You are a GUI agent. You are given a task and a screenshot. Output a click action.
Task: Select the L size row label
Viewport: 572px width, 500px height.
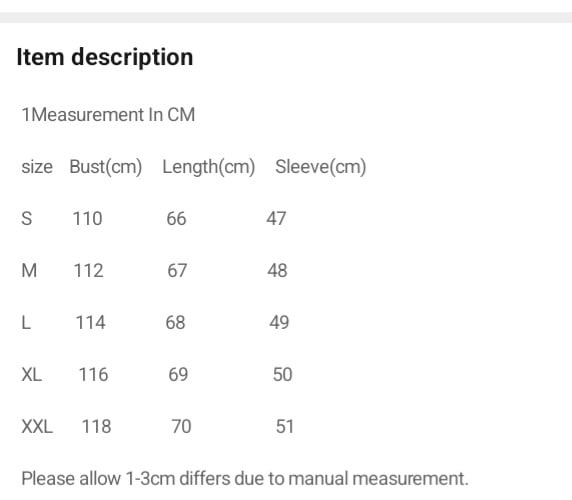[x=26, y=323]
